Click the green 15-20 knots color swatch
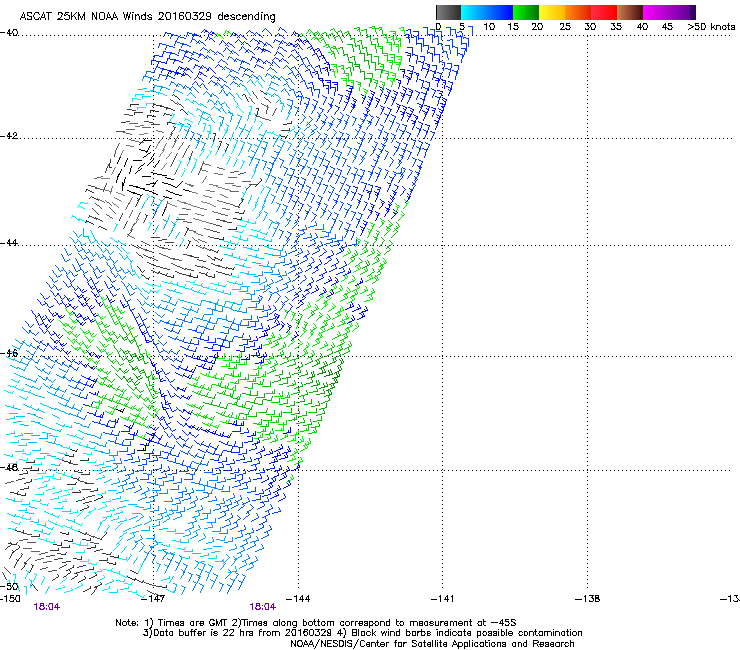Viewport: 740px width, 650px height. [526, 12]
